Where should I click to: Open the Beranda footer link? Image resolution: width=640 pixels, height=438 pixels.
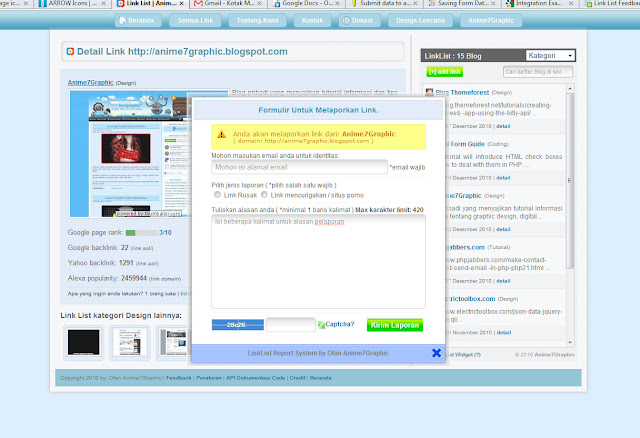[x=320, y=378]
